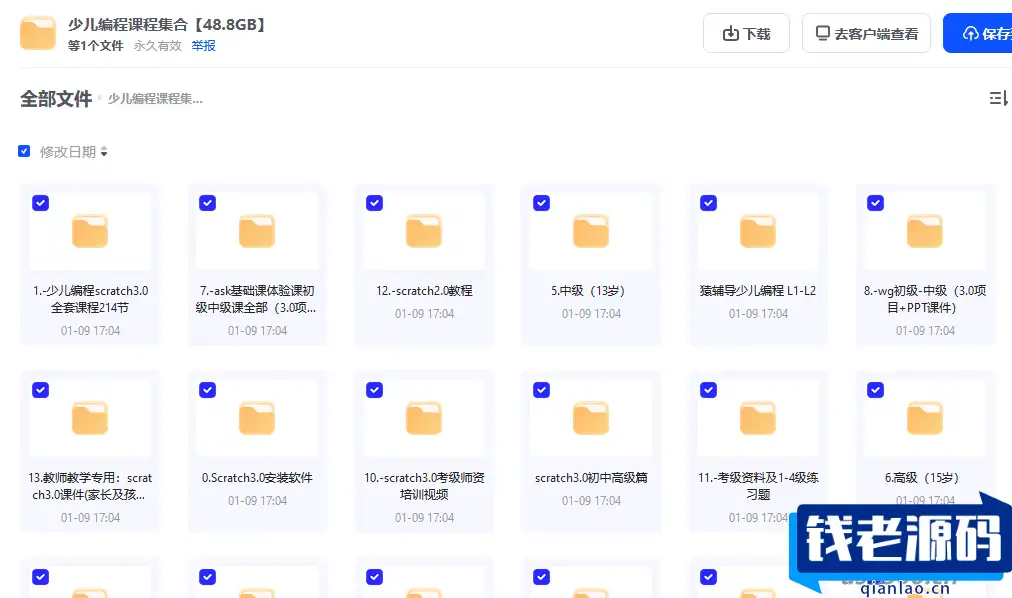Uncheck the 8.-wg初级-中级 checkbox
The height and width of the screenshot is (598, 1012).
point(875,203)
